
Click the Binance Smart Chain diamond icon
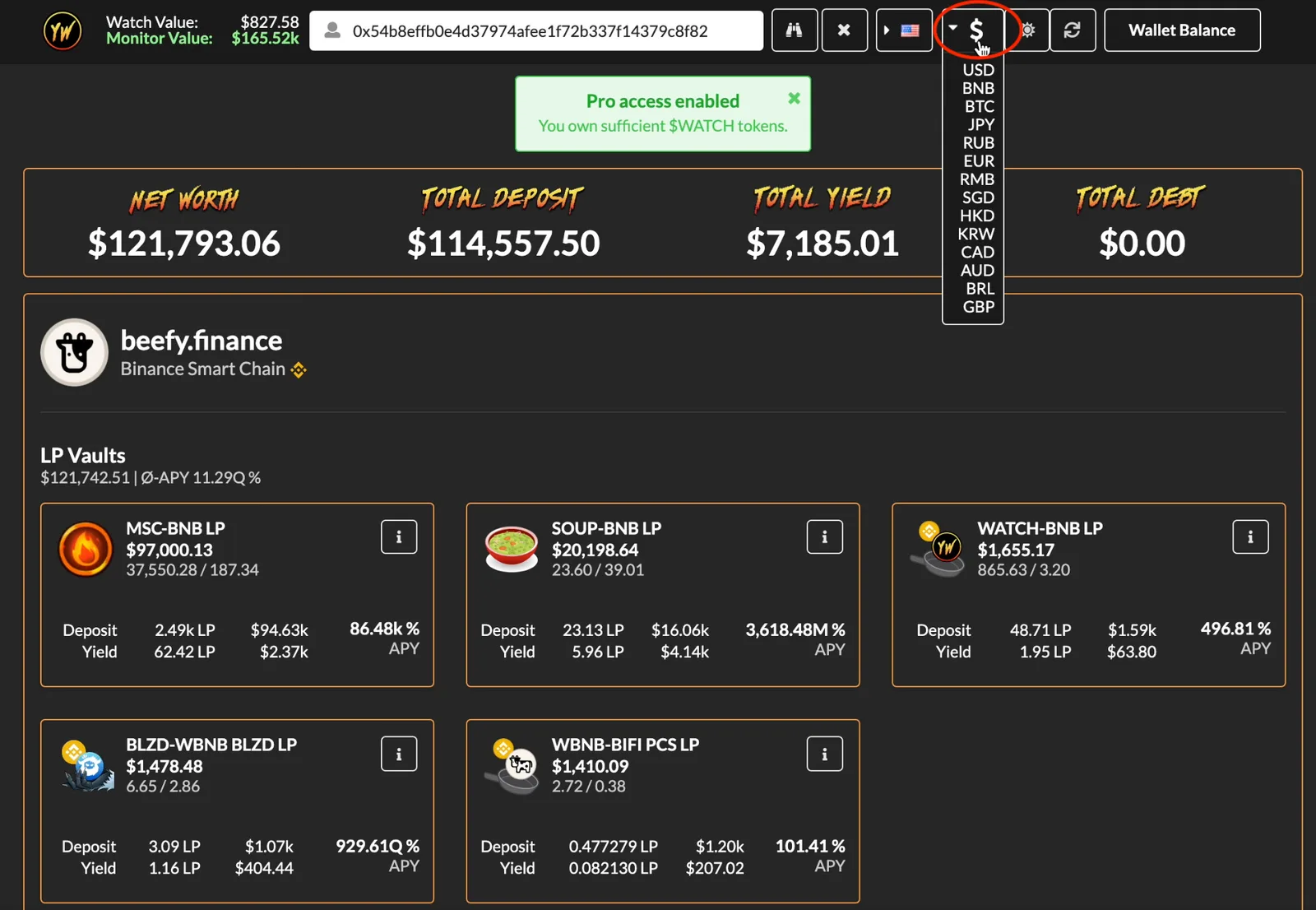pos(299,369)
